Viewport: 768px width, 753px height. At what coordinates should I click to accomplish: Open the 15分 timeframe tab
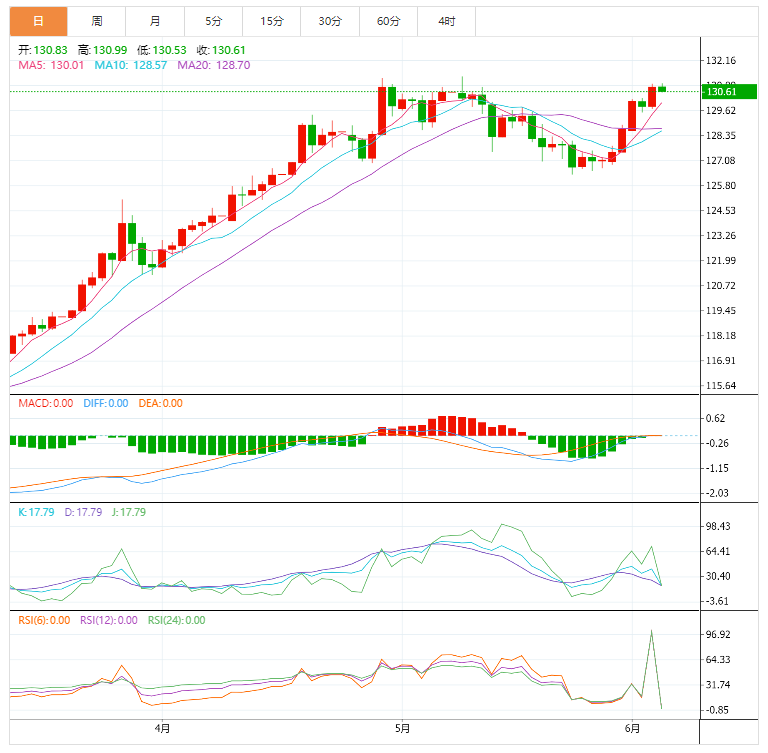click(271, 21)
